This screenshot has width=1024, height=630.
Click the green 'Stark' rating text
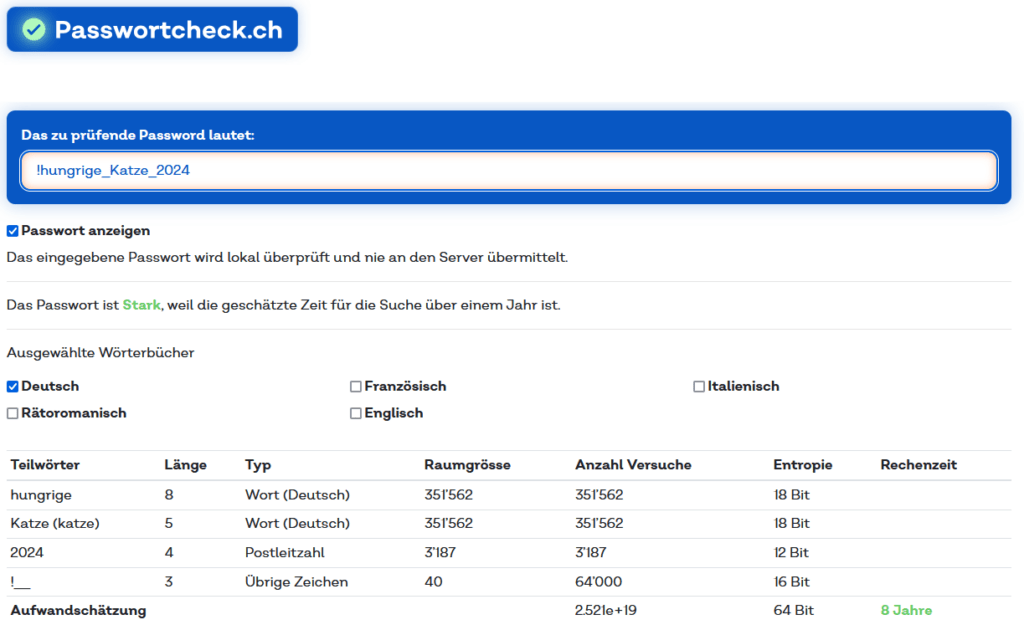tap(141, 305)
